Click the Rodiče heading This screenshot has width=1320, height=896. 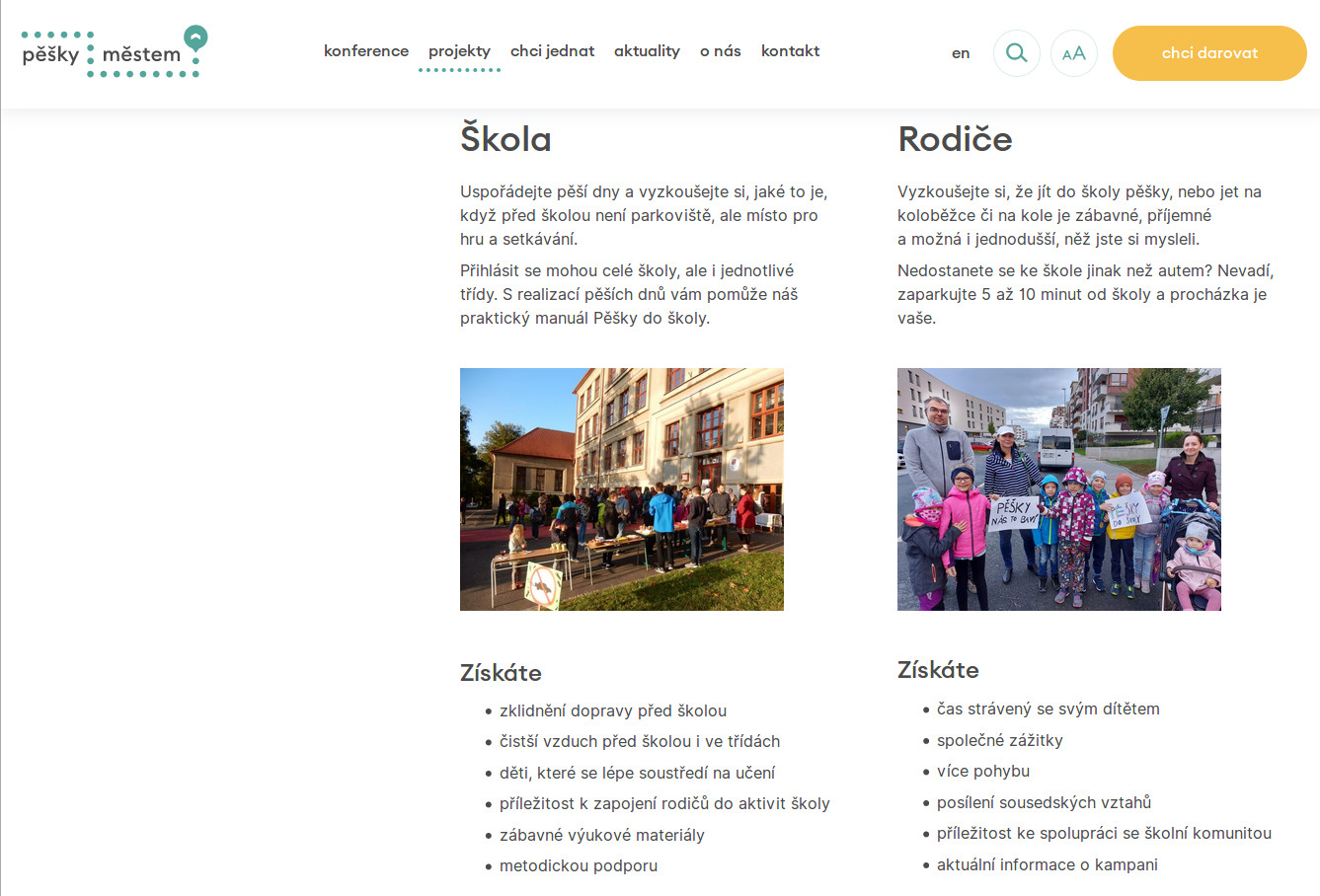point(955,138)
